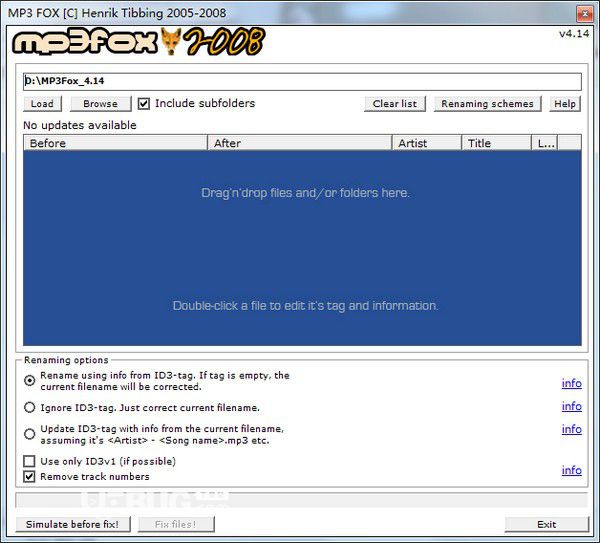Click the Fix files! button

click(176, 524)
